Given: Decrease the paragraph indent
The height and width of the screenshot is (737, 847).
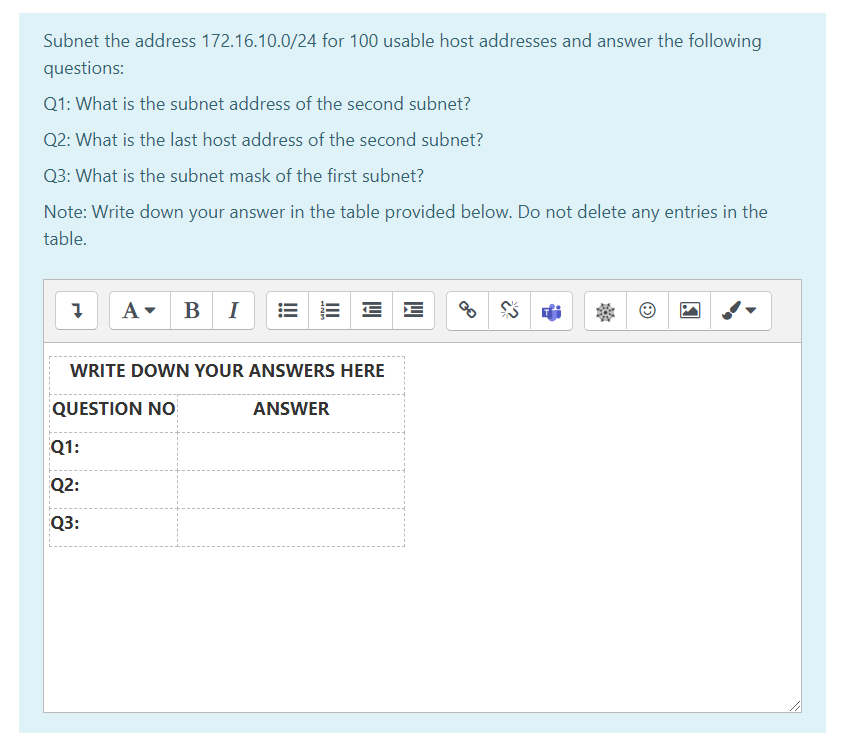Looking at the screenshot, I should [371, 311].
